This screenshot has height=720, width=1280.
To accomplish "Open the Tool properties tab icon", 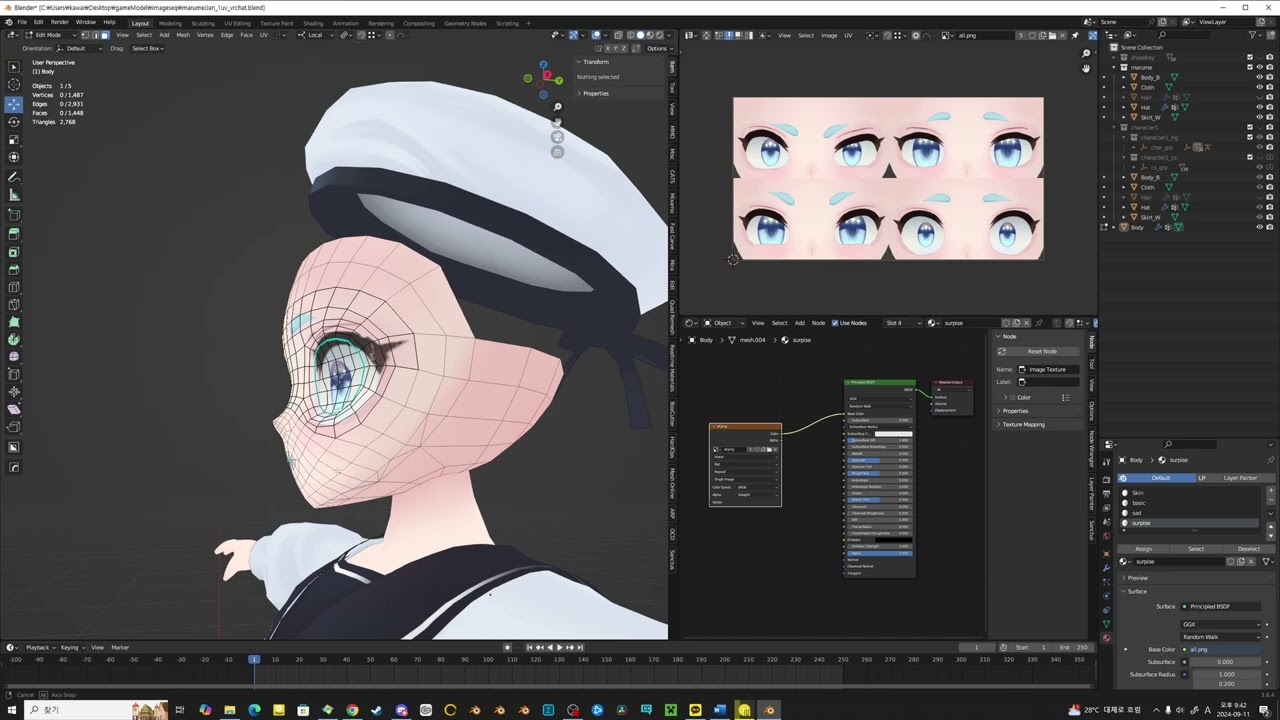I will coord(1106,463).
